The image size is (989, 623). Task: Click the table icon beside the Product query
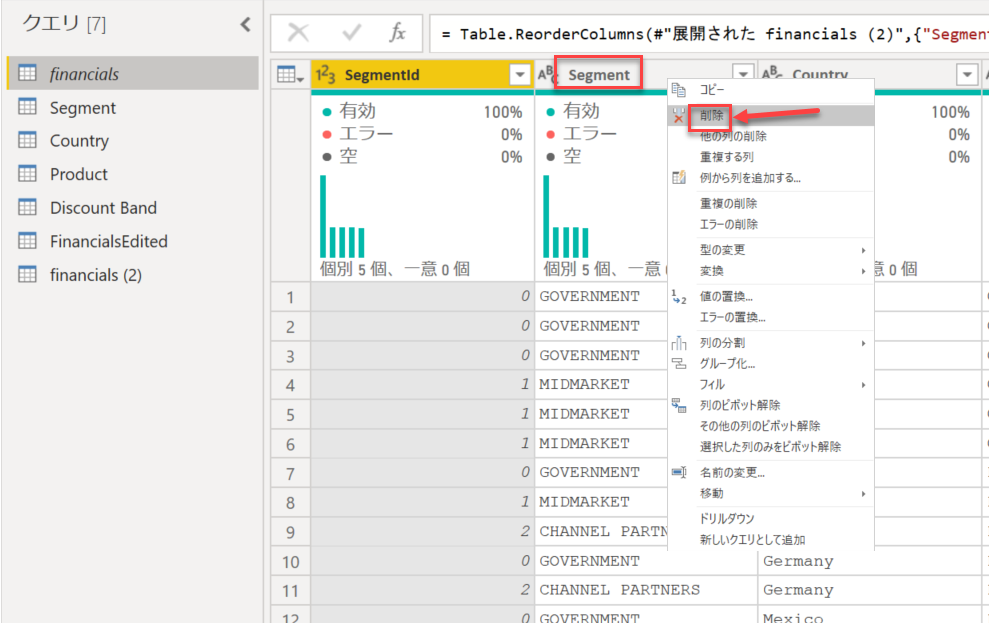[x=27, y=173]
